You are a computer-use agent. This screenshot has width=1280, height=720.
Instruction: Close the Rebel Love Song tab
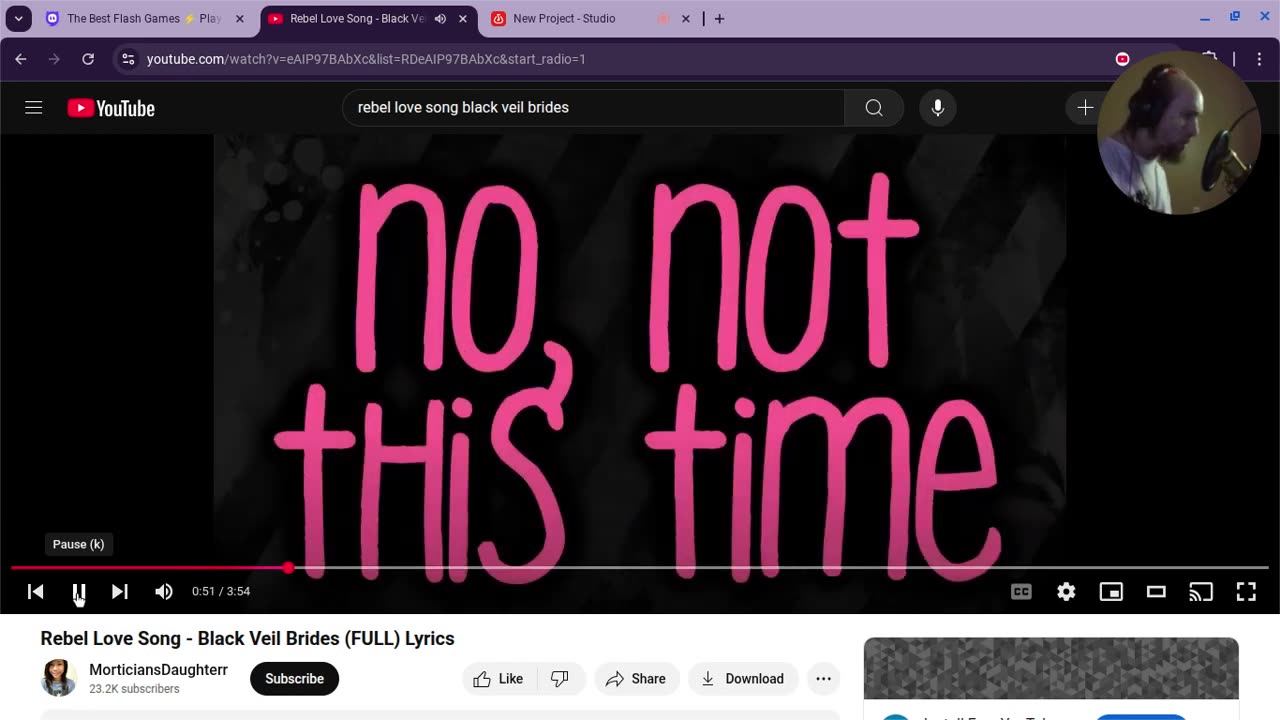(x=462, y=18)
